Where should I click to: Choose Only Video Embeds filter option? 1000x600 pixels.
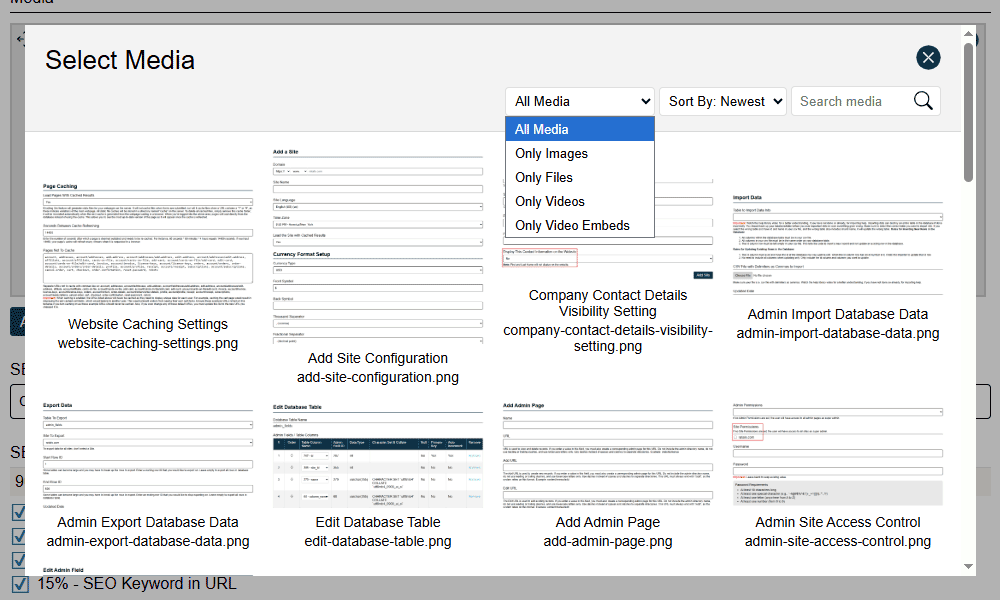pyautogui.click(x=580, y=226)
